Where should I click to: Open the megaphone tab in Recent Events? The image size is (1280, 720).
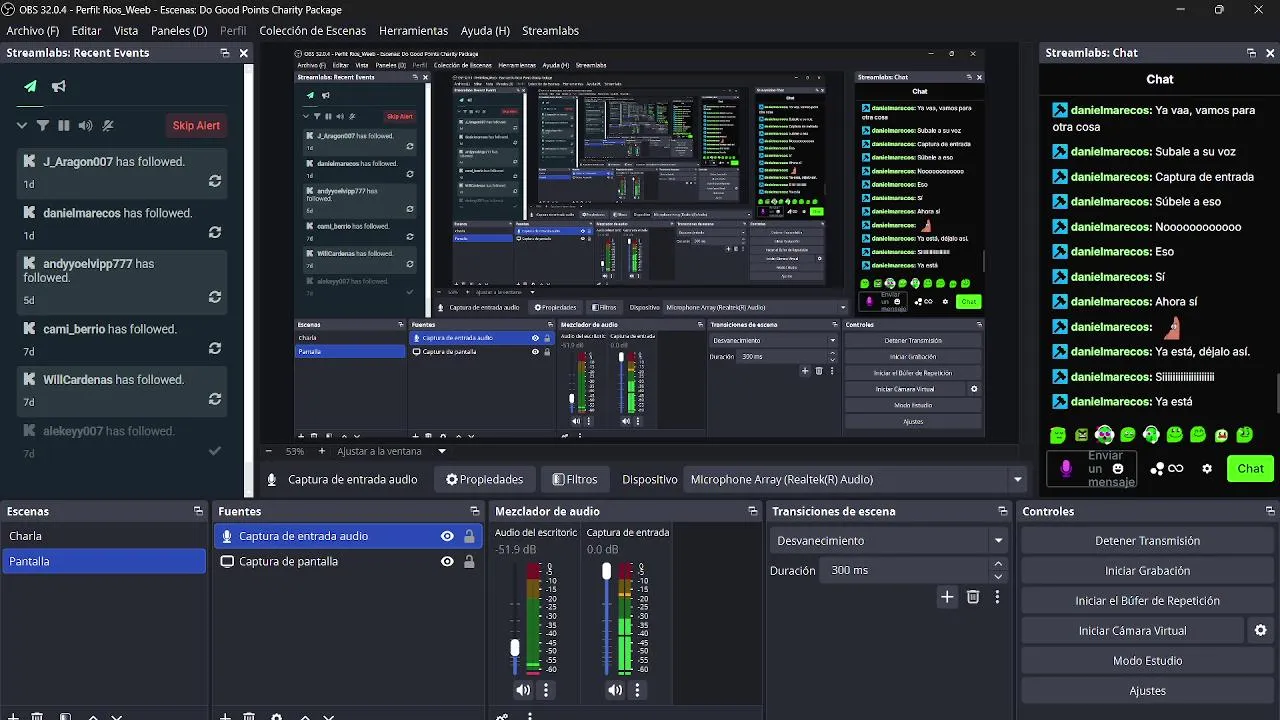point(59,87)
